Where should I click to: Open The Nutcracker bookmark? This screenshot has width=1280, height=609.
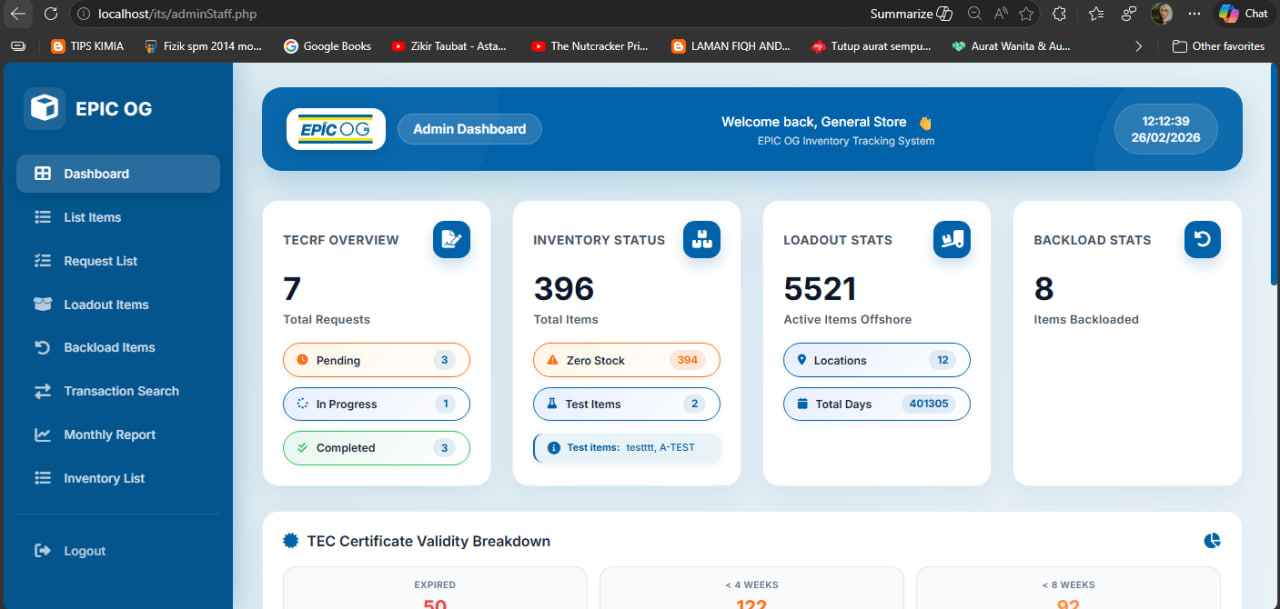click(x=590, y=46)
